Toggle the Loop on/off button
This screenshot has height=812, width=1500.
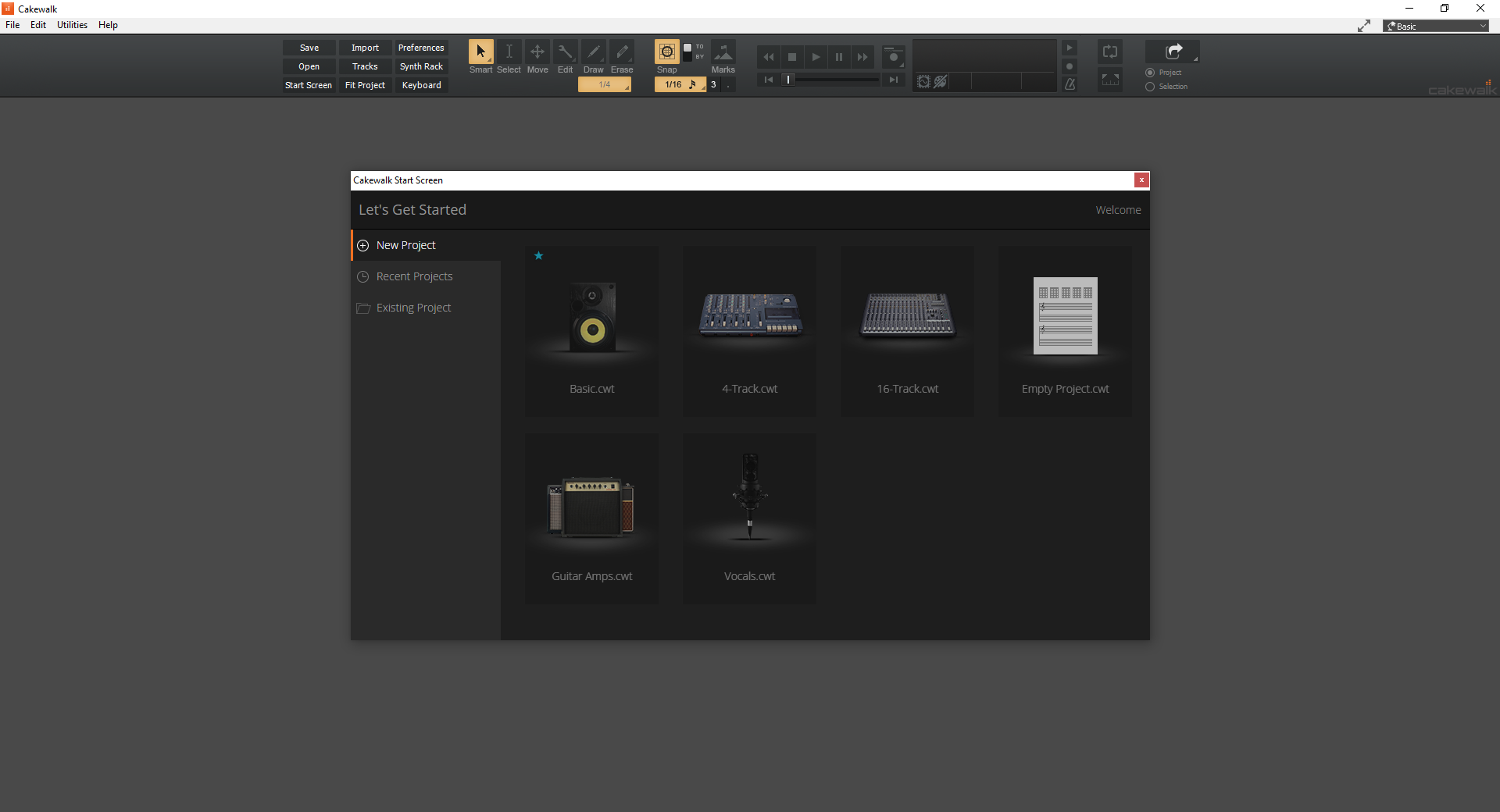click(x=1110, y=52)
